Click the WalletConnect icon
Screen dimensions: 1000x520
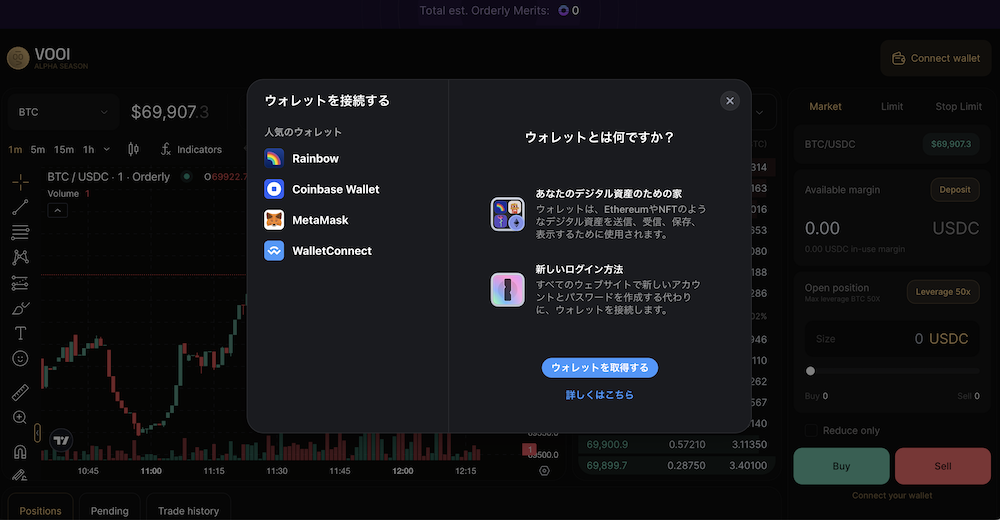point(274,250)
